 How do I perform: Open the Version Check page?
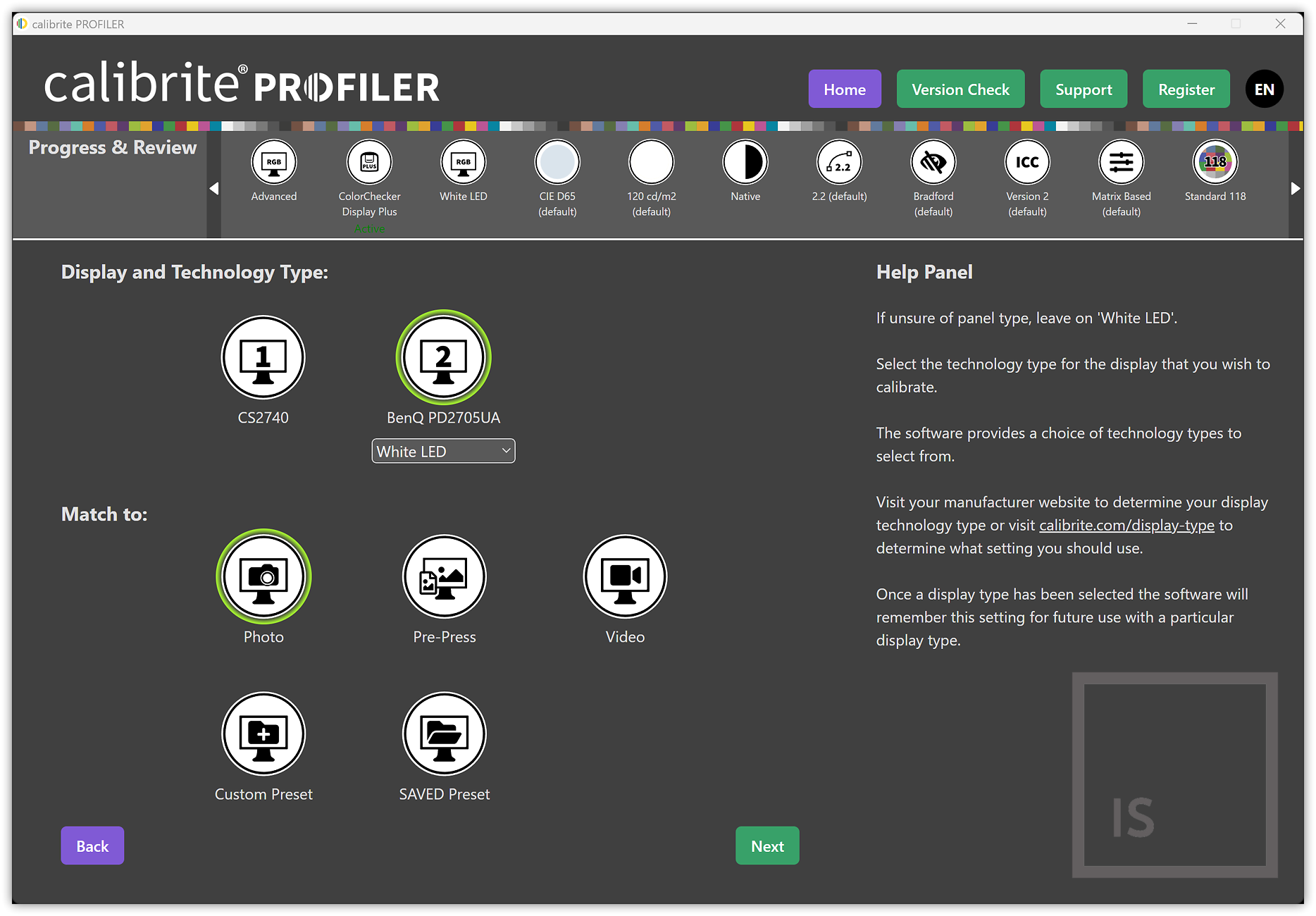pos(960,89)
